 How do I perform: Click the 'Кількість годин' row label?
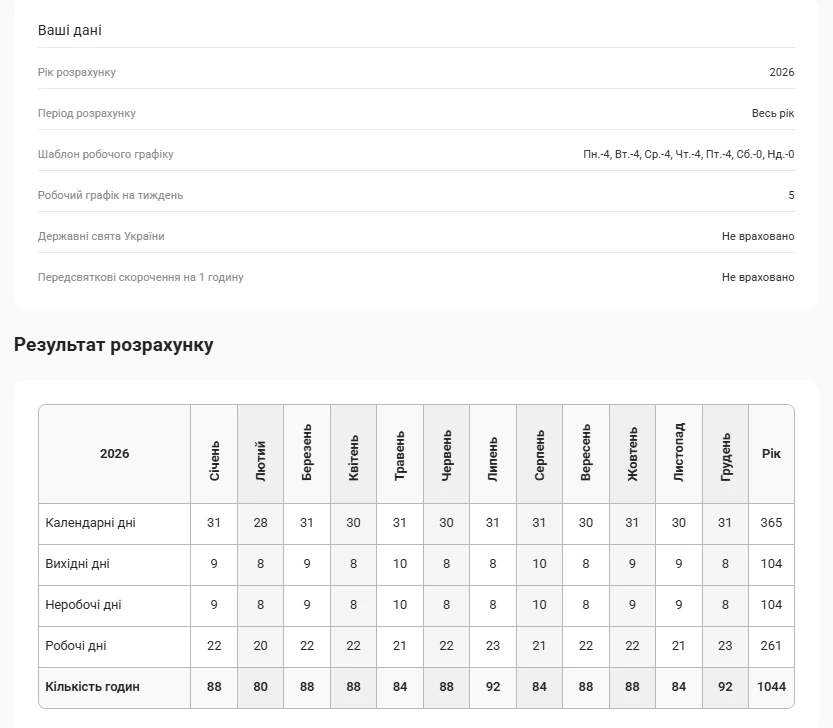coord(92,687)
